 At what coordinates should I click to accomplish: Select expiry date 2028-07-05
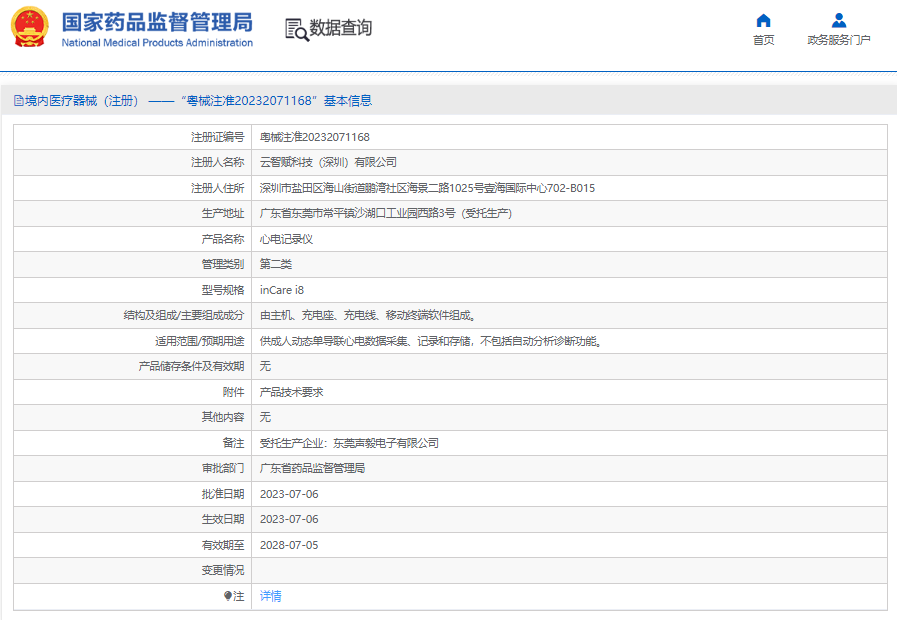(x=289, y=545)
